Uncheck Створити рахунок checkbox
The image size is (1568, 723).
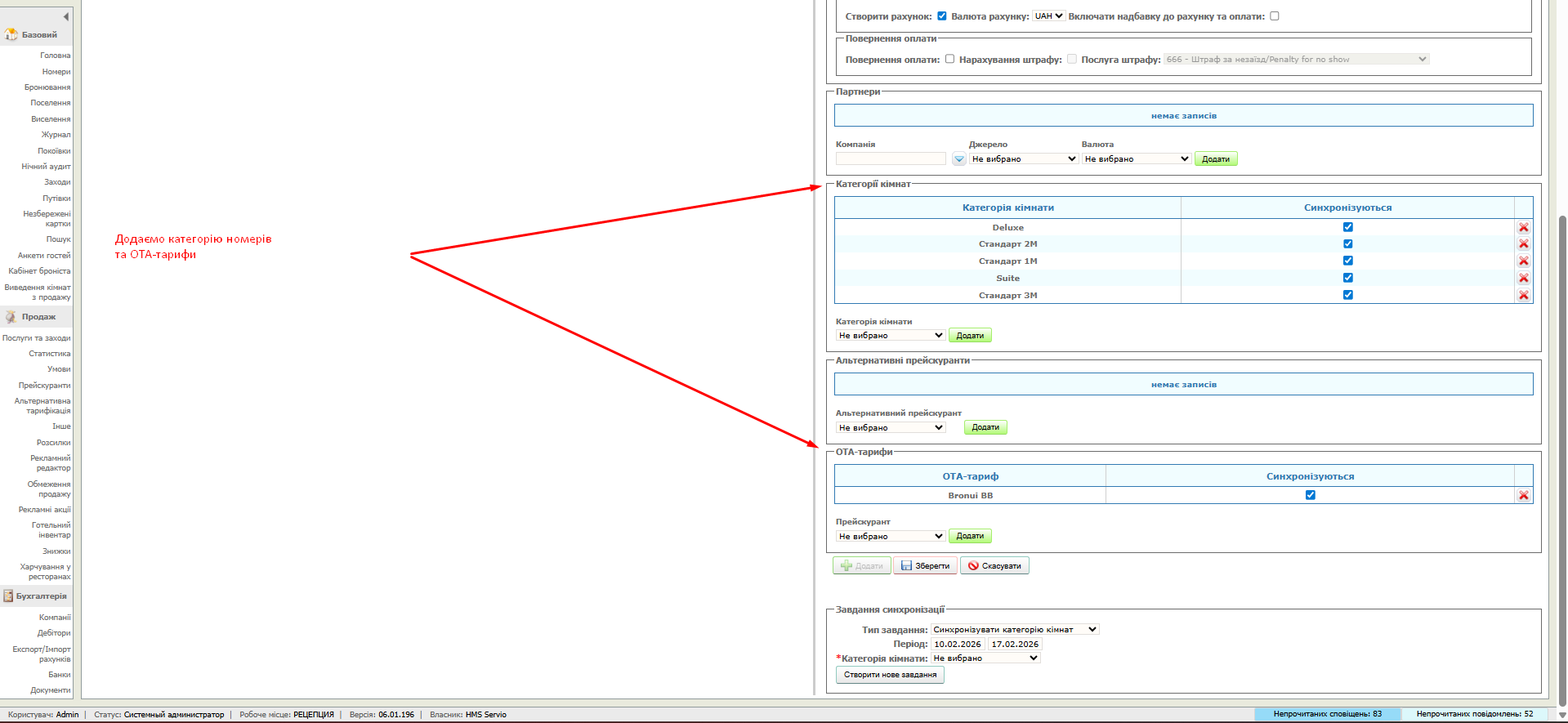941,16
